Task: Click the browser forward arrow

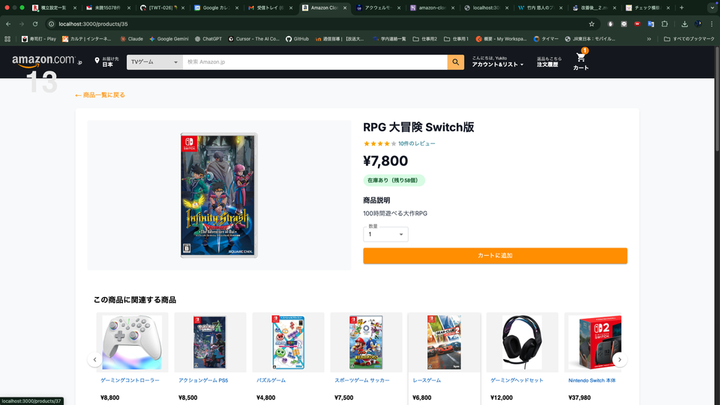Action: click(22, 24)
